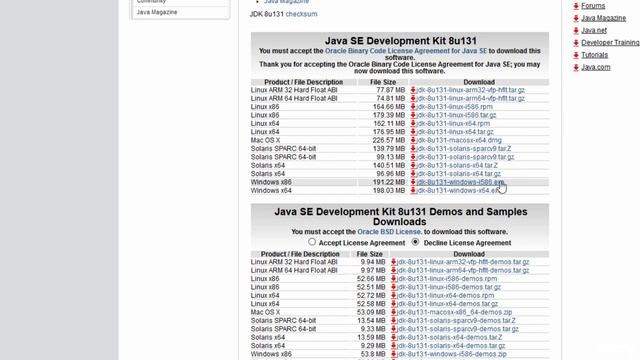Click download icon for jdk-8u131-linux-arm32-vfp-hflt.tar.gz
The image size is (640, 360).
413,90
